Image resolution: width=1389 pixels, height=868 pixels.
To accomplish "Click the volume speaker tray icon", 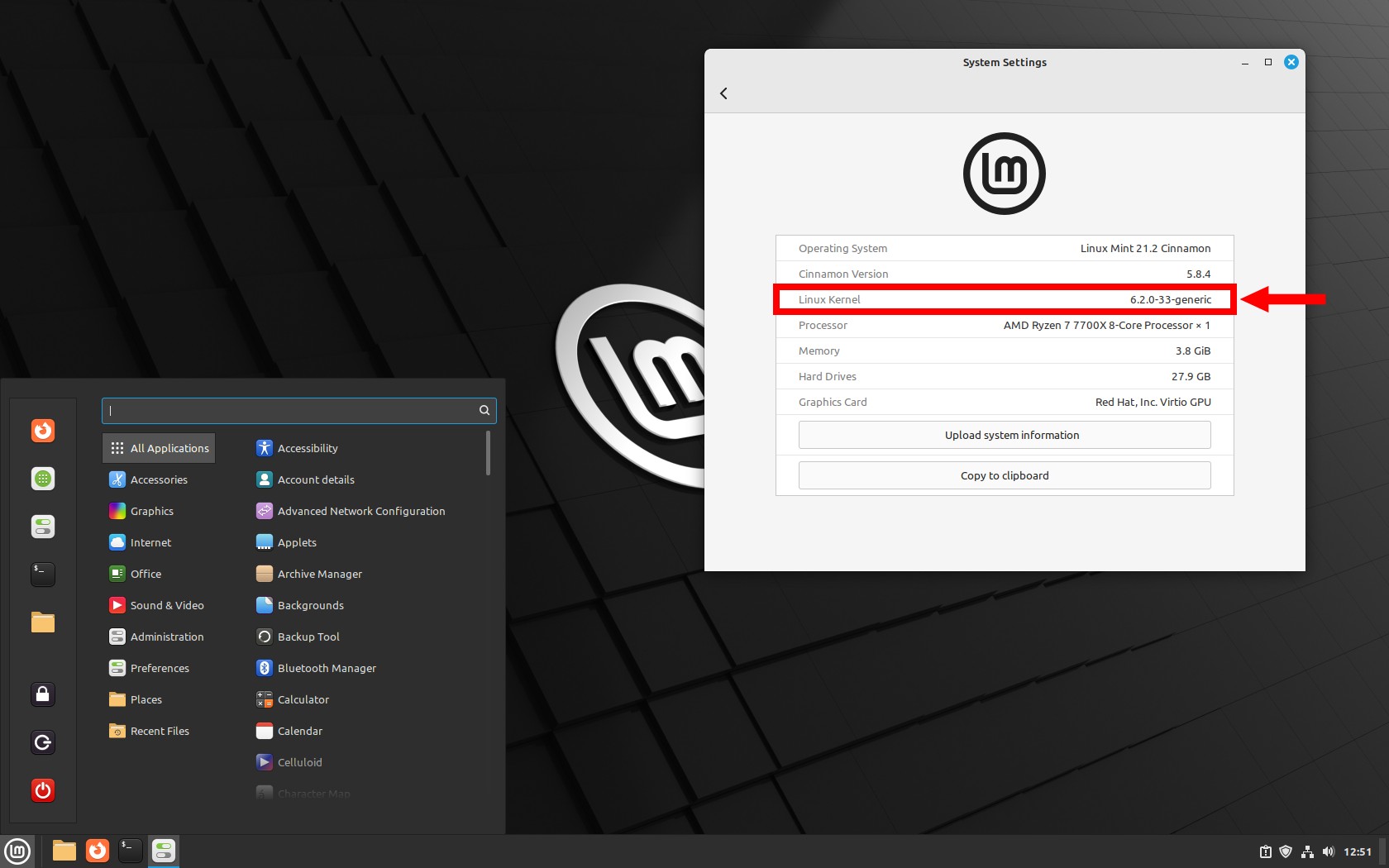I will click(x=1328, y=851).
